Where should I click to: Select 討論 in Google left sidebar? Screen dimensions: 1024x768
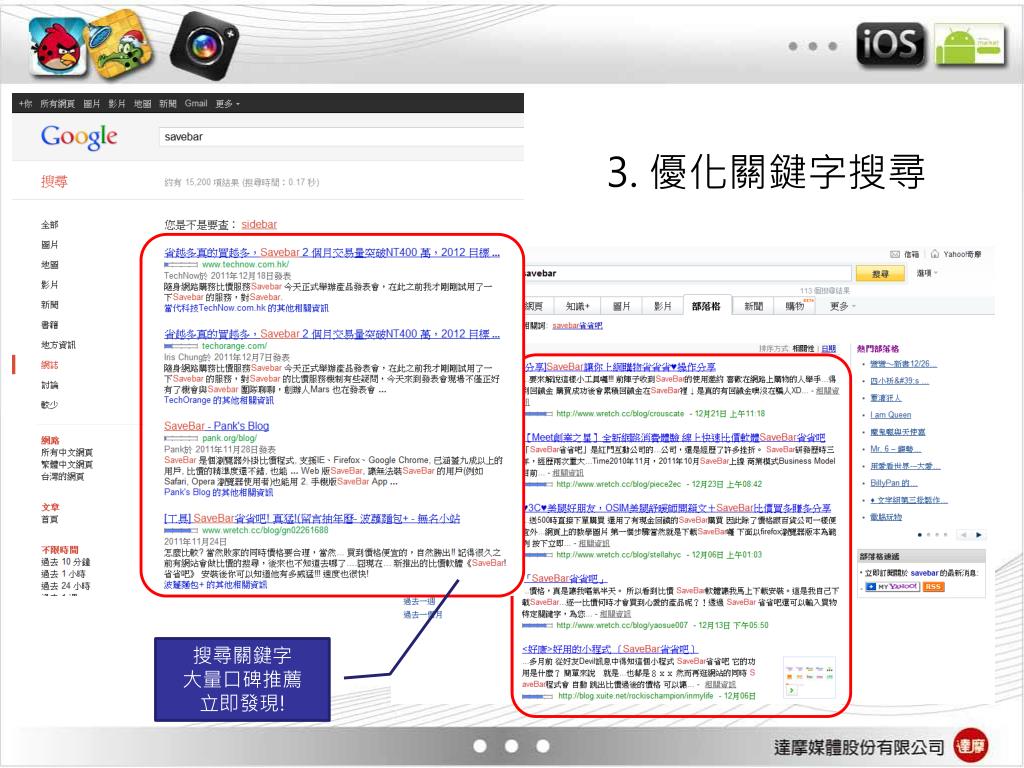50,385
